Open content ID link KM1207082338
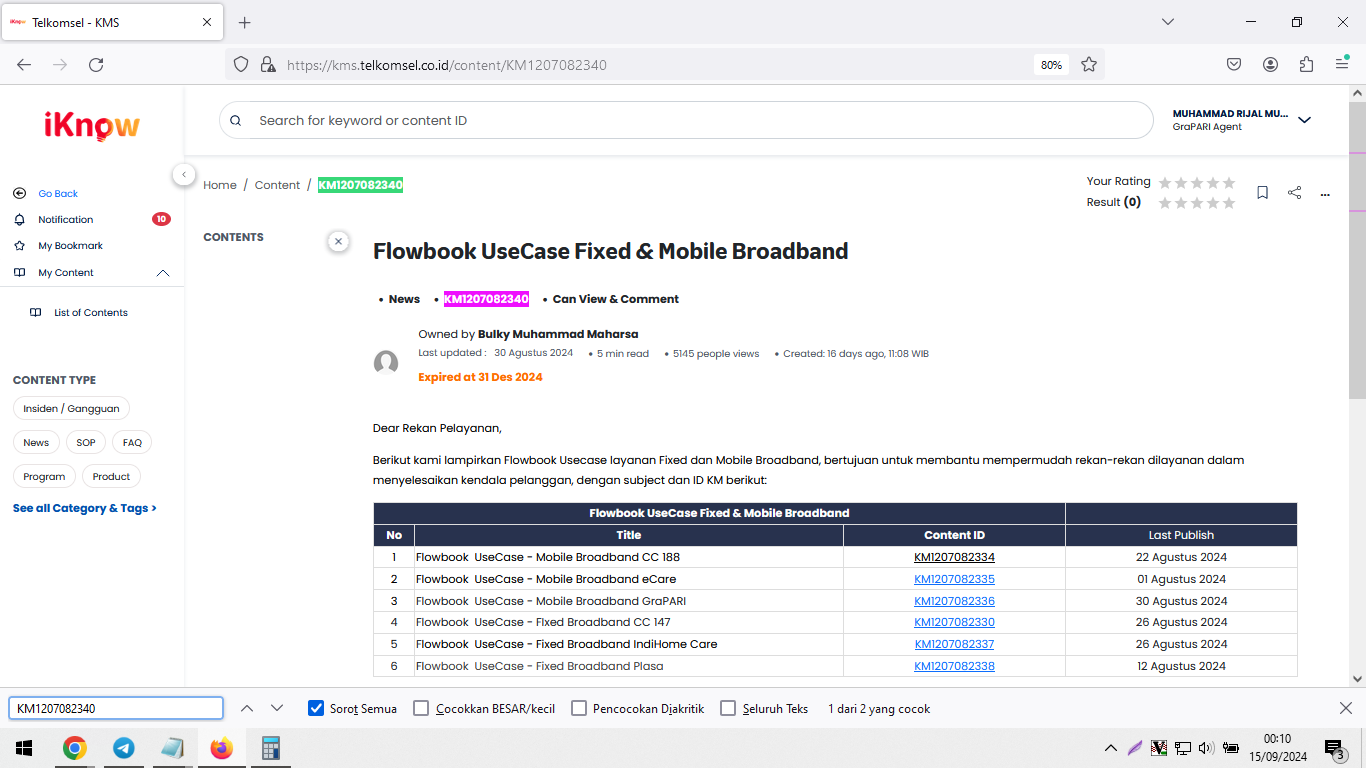Screen dimensions: 1366x768 pyautogui.click(x=954, y=666)
